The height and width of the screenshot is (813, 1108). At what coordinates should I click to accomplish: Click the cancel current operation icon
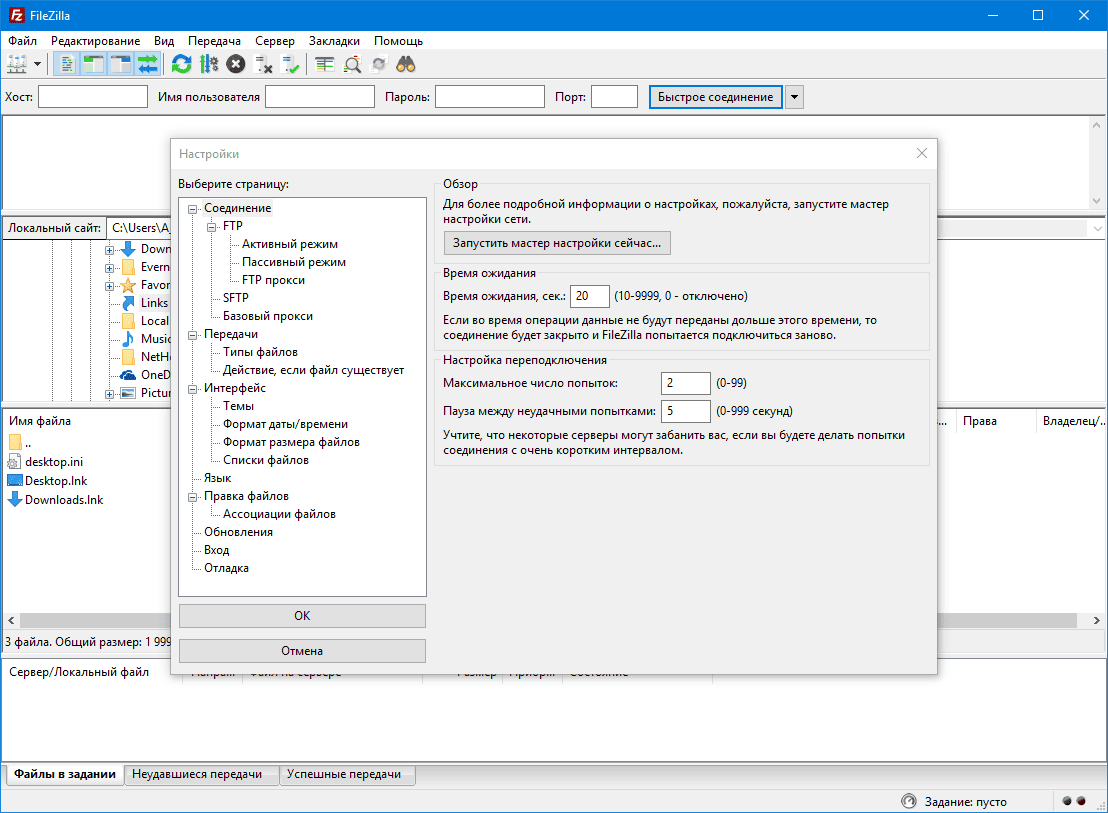[x=235, y=64]
